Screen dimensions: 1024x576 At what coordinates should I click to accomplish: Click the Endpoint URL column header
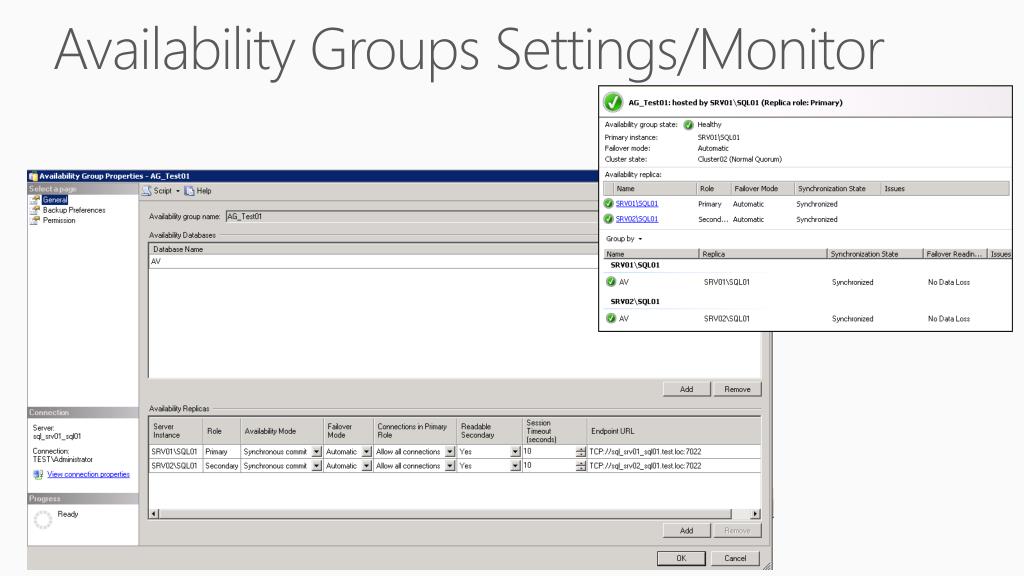click(x=673, y=431)
